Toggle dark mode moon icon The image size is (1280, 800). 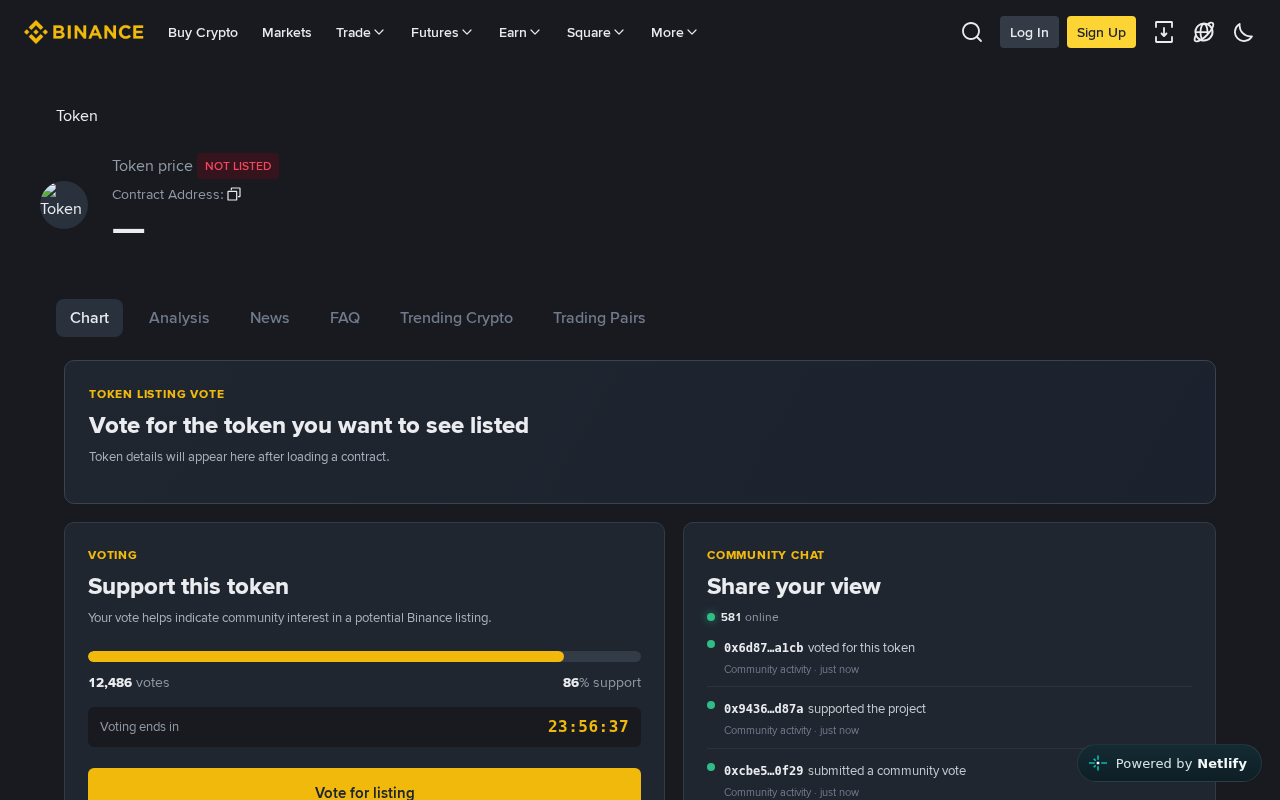tap(1244, 32)
